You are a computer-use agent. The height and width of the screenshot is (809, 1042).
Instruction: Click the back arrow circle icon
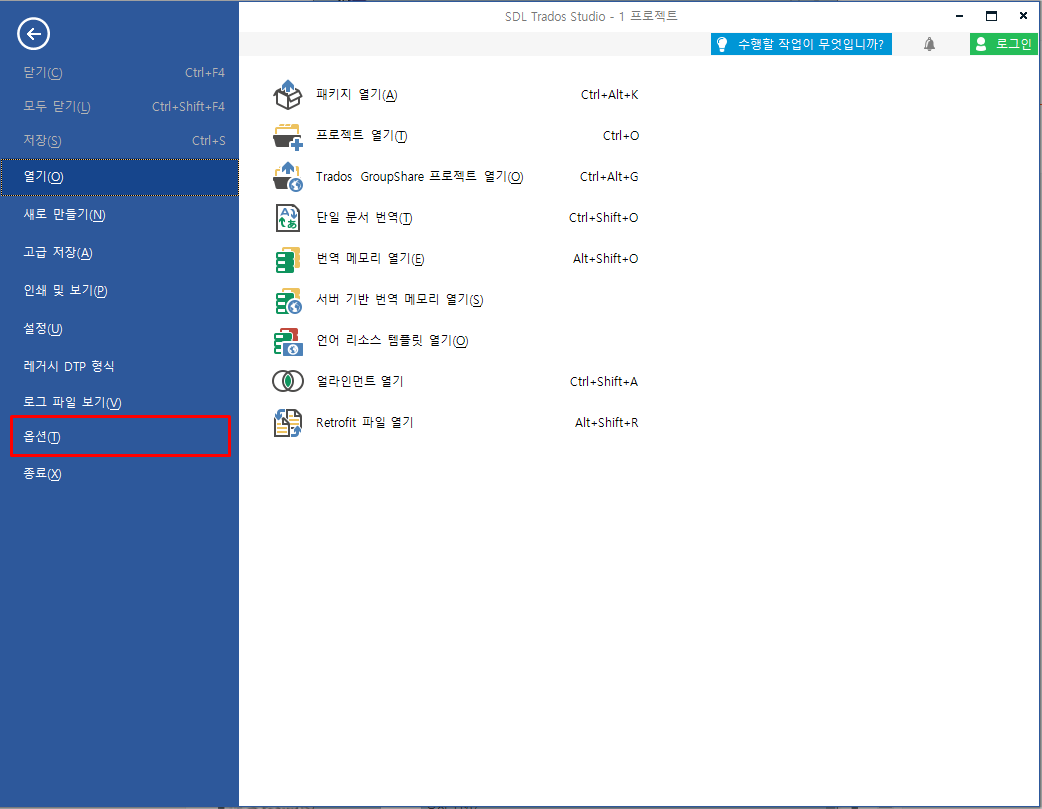click(x=33, y=33)
